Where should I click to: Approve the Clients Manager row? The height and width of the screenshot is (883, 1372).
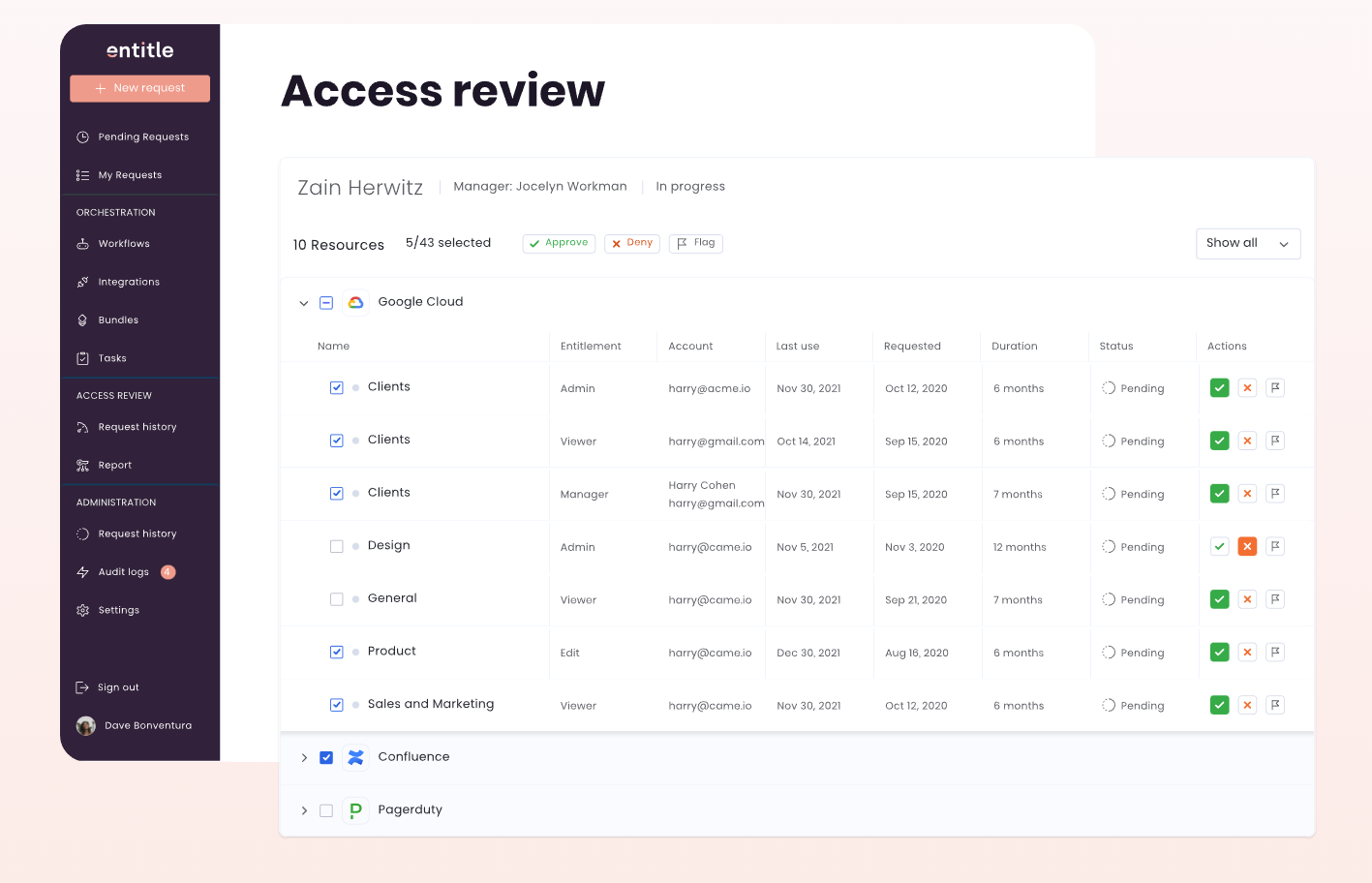click(x=1220, y=494)
